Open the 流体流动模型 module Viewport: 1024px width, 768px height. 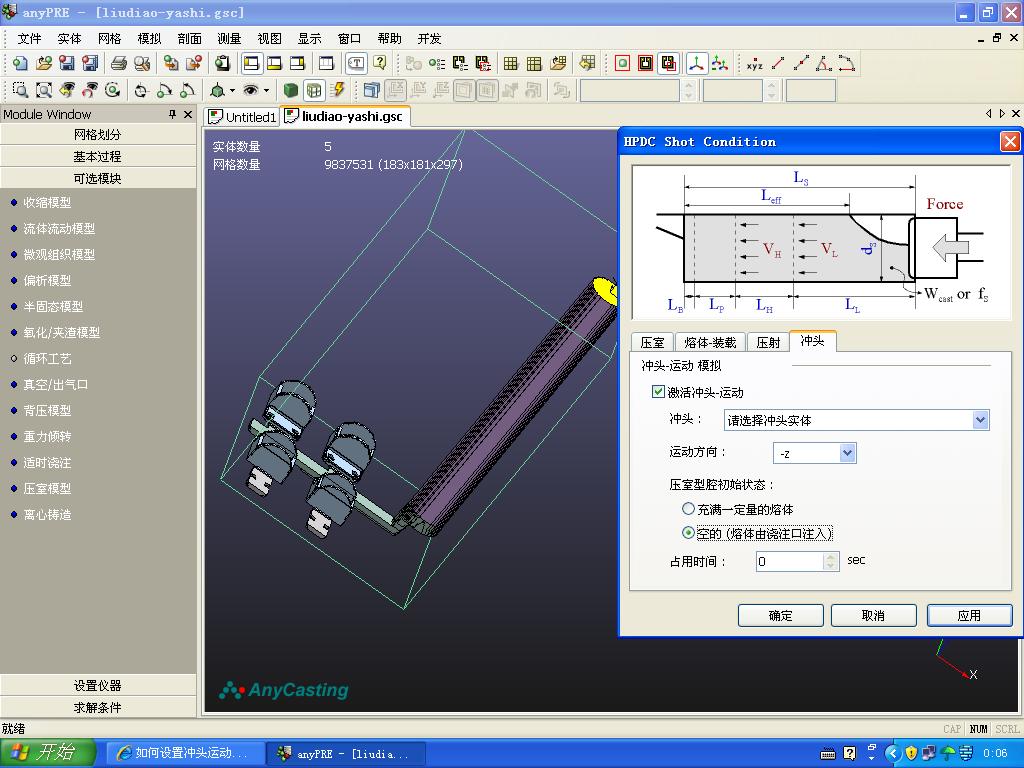(x=59, y=229)
